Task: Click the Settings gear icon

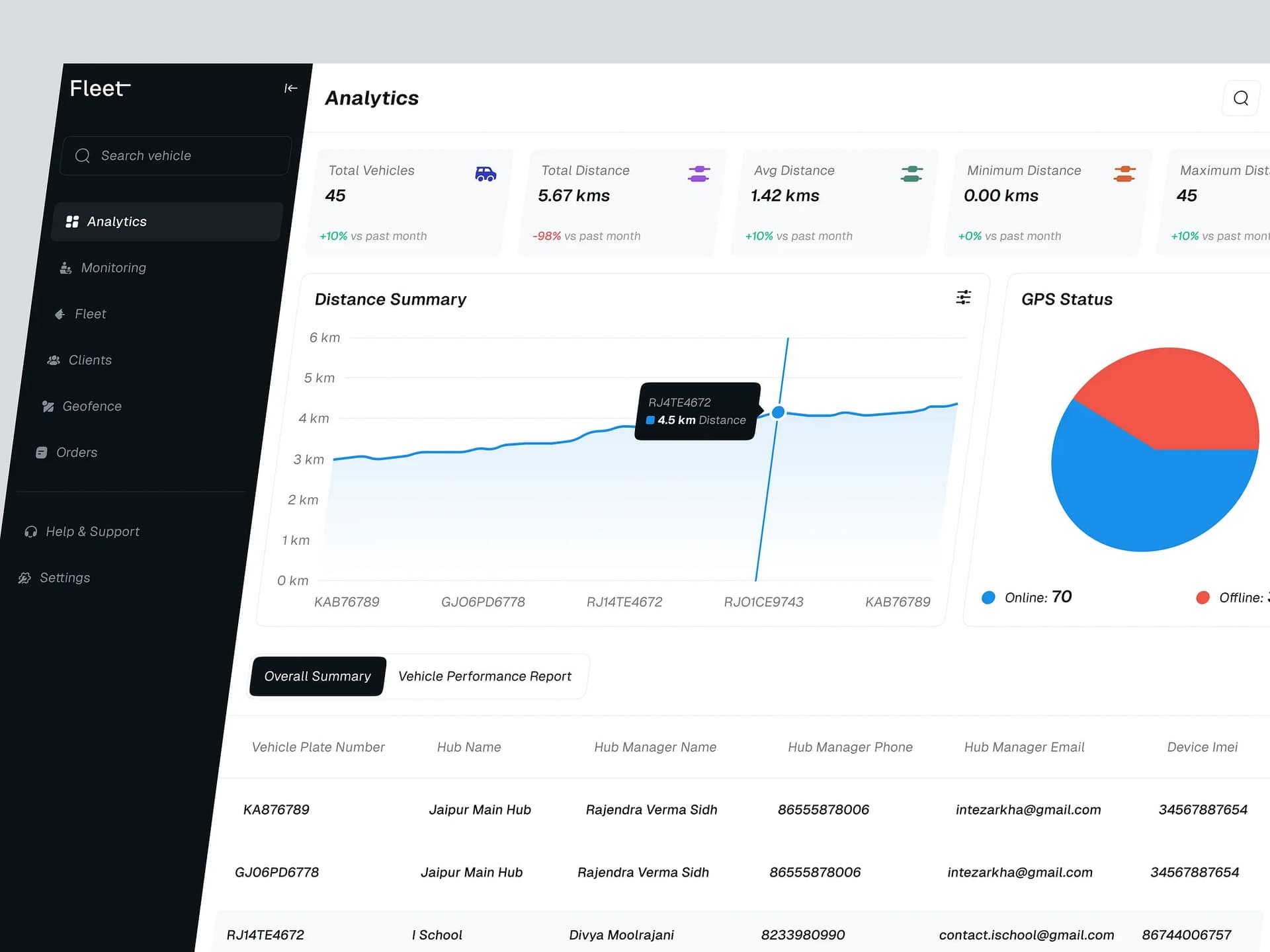Action: point(24,578)
